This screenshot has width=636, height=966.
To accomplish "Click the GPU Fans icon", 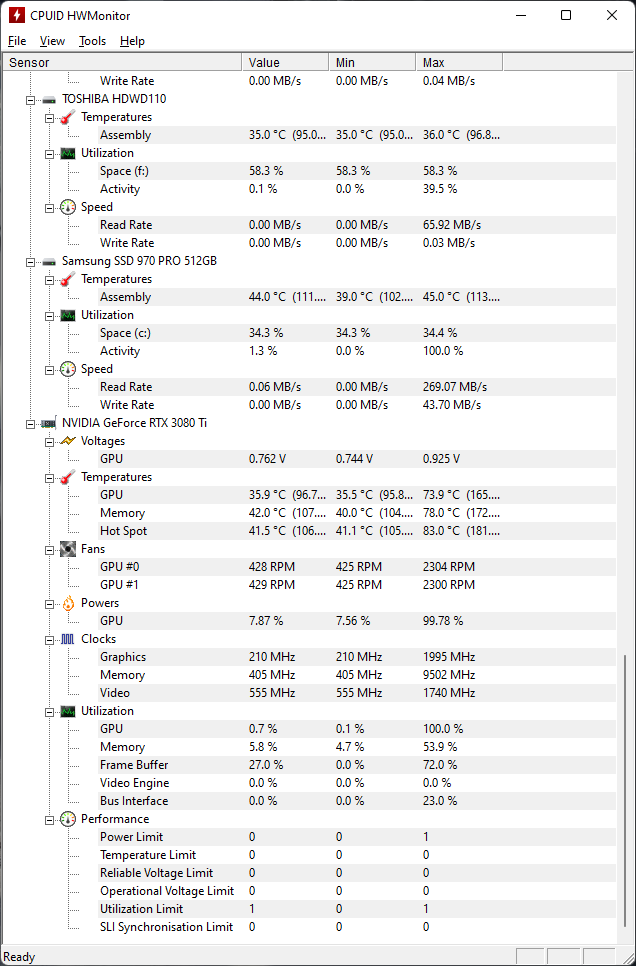I will click(68, 549).
